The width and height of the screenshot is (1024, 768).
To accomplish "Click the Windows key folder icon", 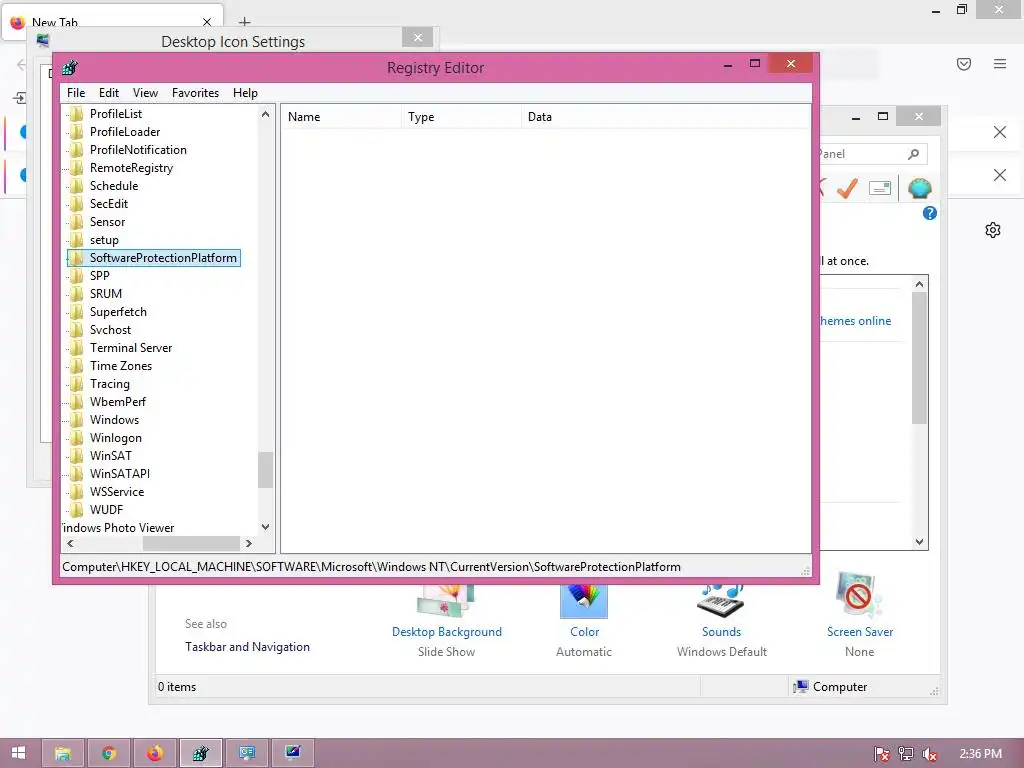I will [77, 420].
